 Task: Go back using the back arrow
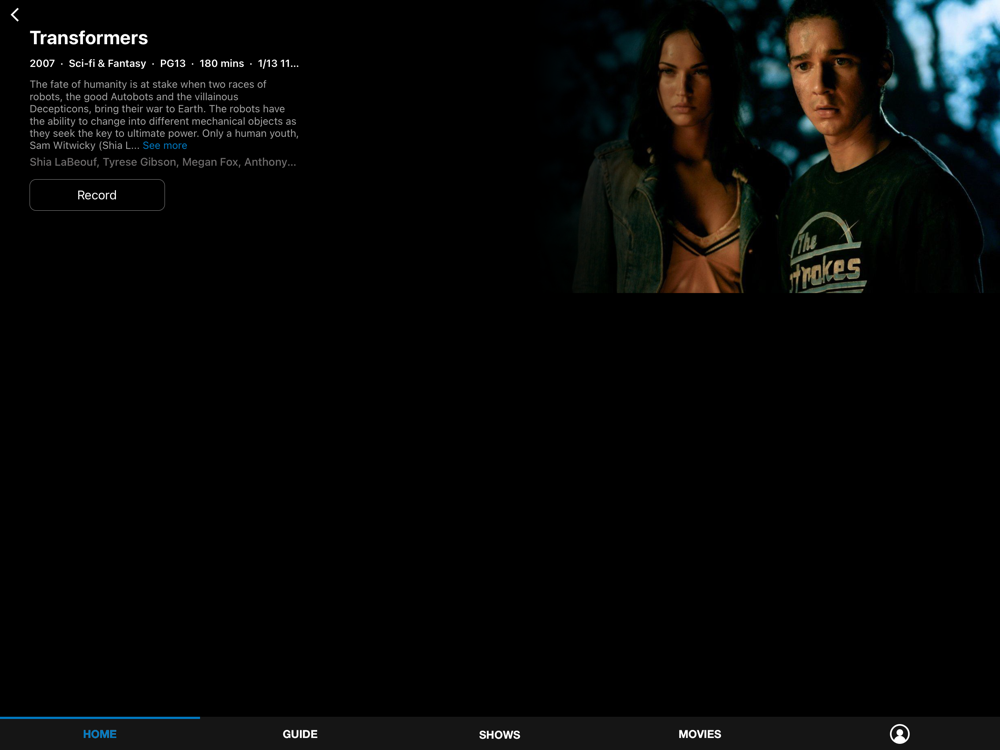(15, 15)
